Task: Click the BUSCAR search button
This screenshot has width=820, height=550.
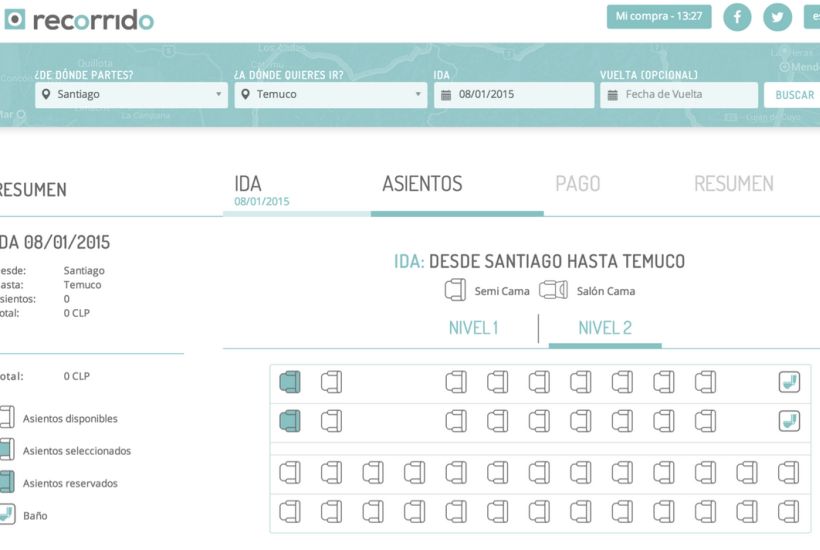Action: point(794,95)
